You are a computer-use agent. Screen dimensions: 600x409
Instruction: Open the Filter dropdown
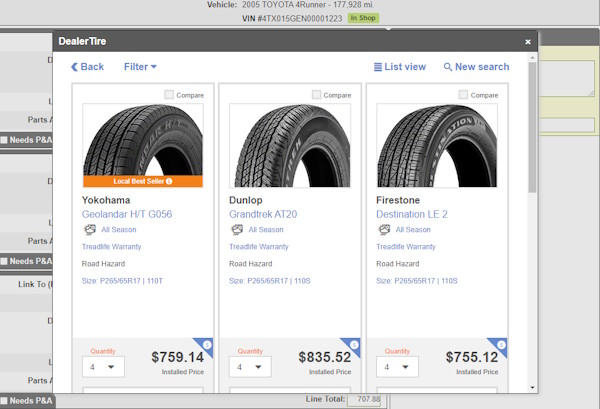point(140,67)
